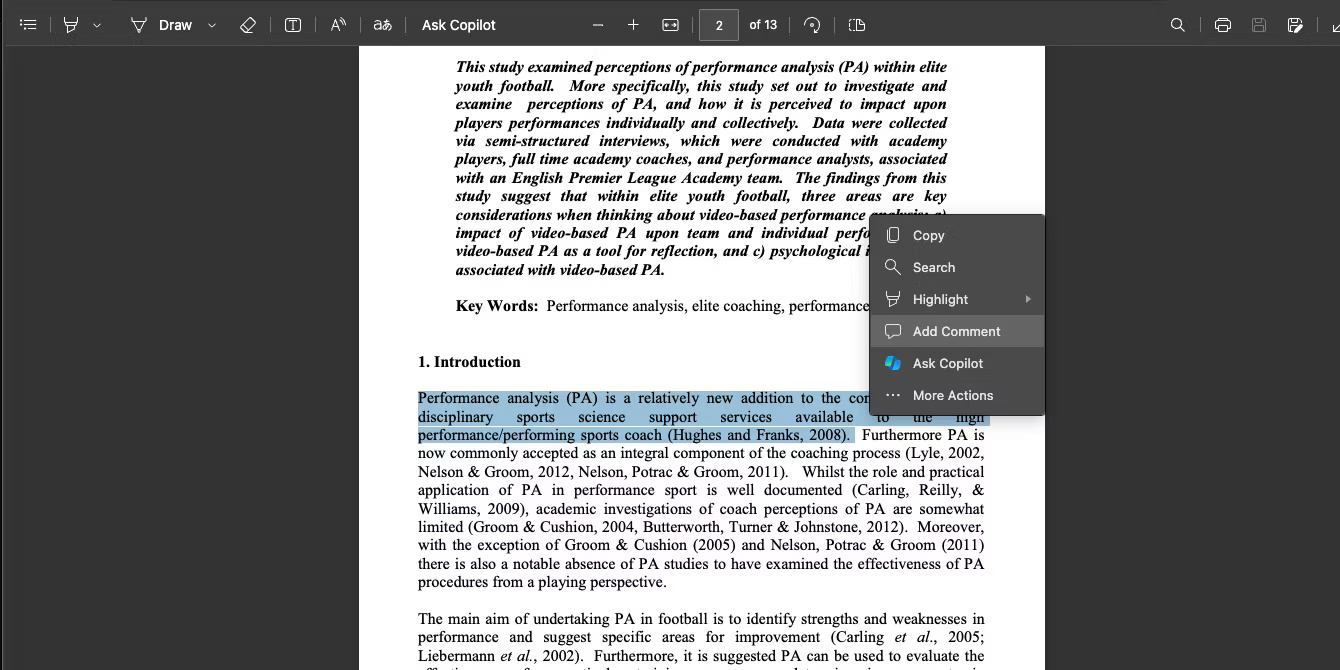Viewport: 1340px width, 670px height.
Task: Select Add Comment in context menu
Action: tap(957, 331)
